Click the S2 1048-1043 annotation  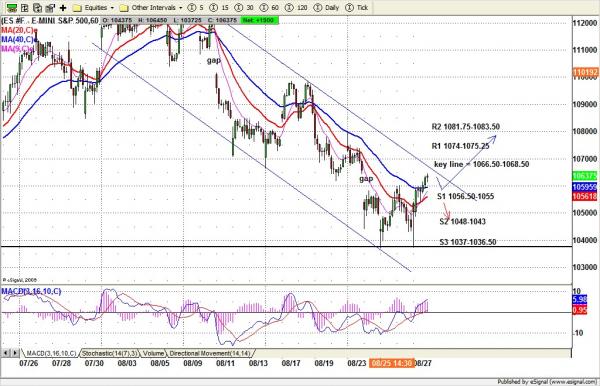tap(463, 222)
